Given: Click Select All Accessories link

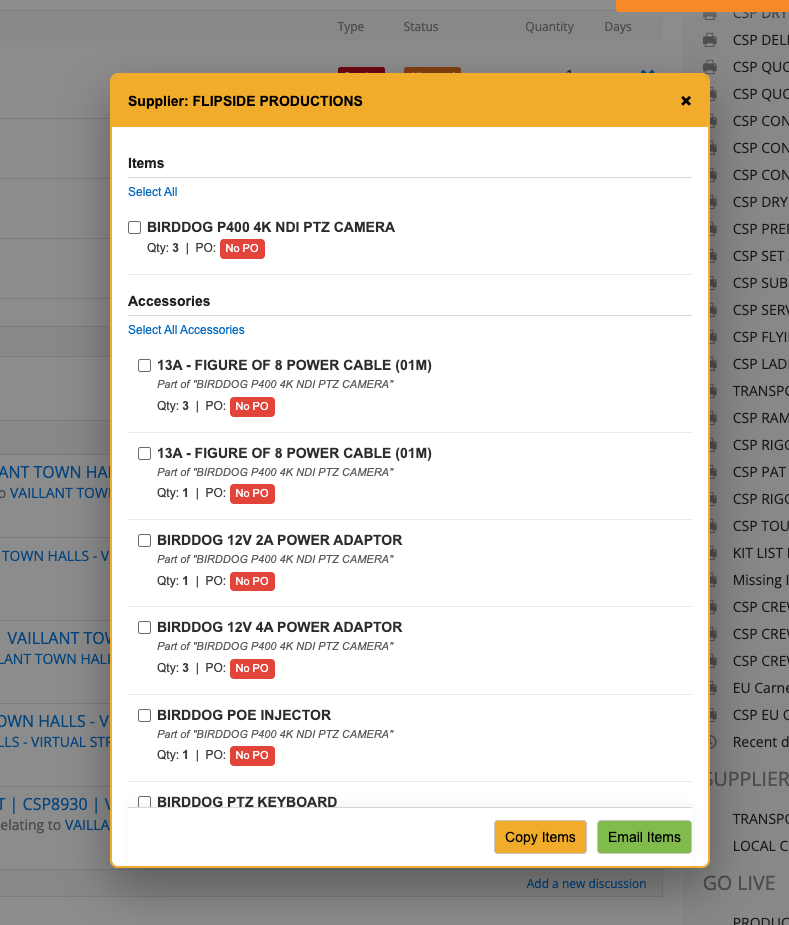Looking at the screenshot, I should (x=186, y=330).
